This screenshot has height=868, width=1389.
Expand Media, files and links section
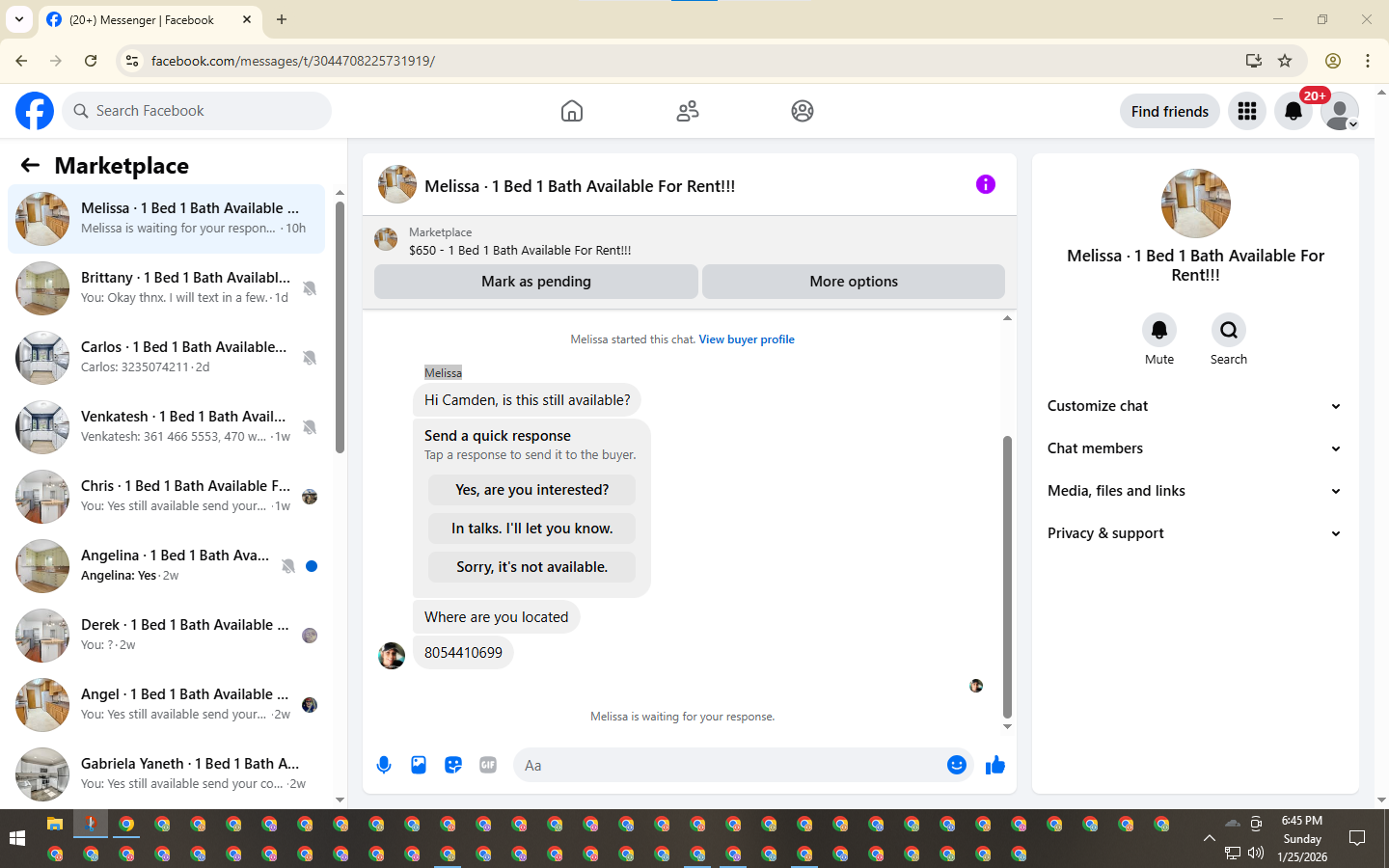(1194, 491)
